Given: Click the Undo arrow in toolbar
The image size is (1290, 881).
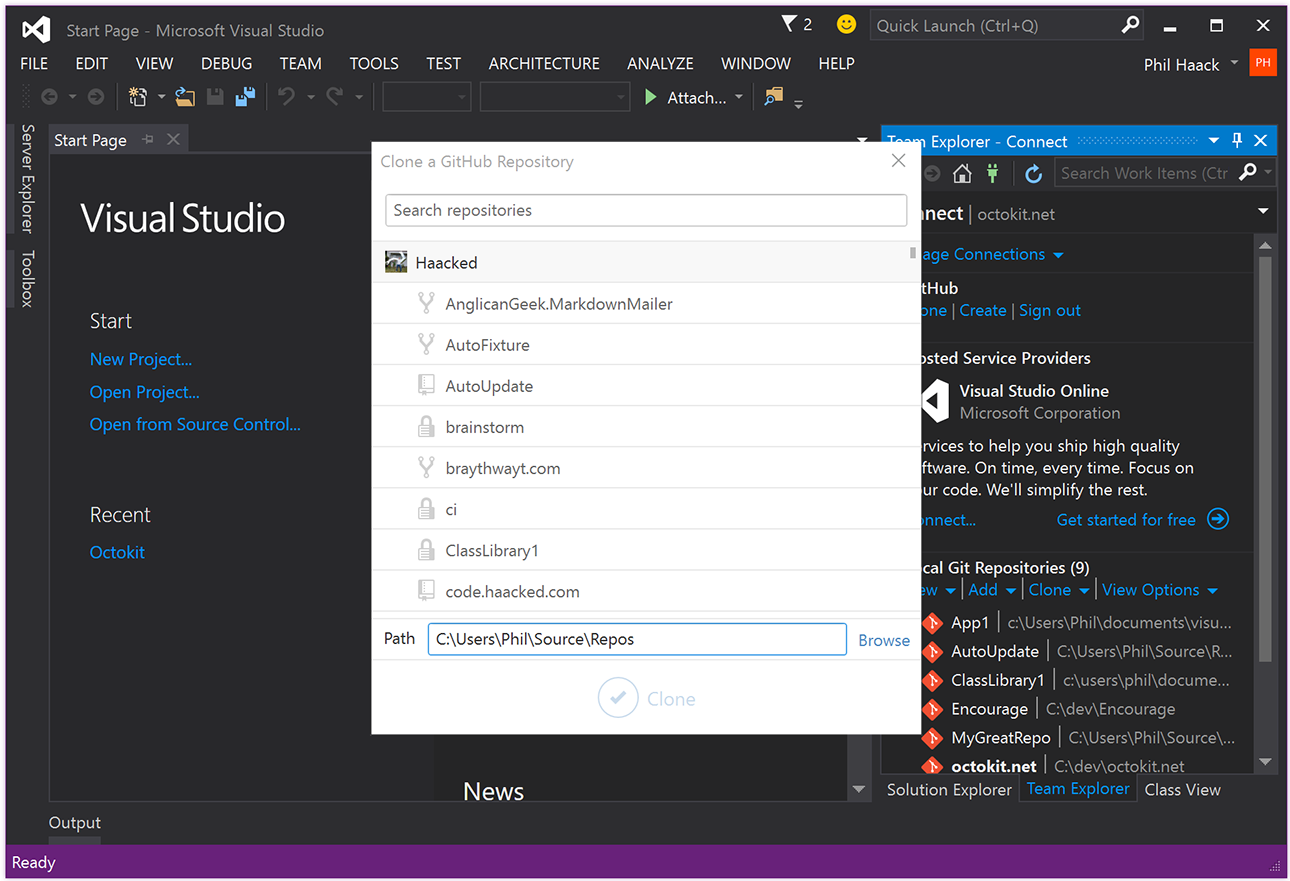Looking at the screenshot, I should click(x=287, y=97).
